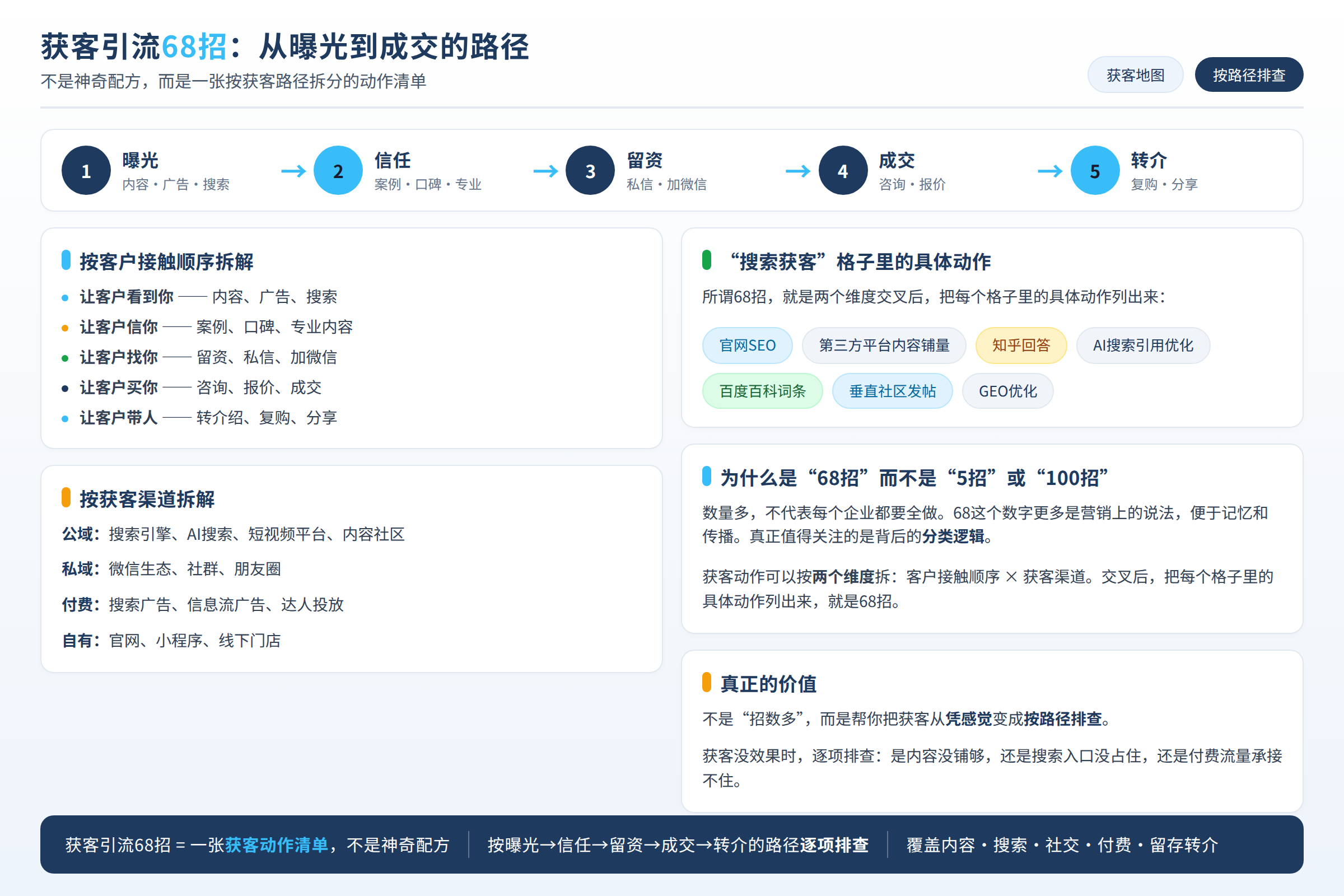Click the highlighted 获客动作清单 in footer
Viewport: 1344px width, 896px height.
[276, 844]
